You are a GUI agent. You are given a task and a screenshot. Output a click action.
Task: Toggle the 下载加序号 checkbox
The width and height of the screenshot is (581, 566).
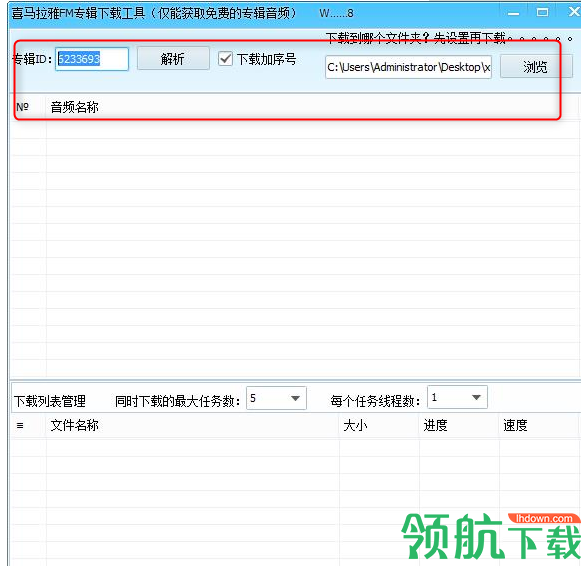[225, 59]
